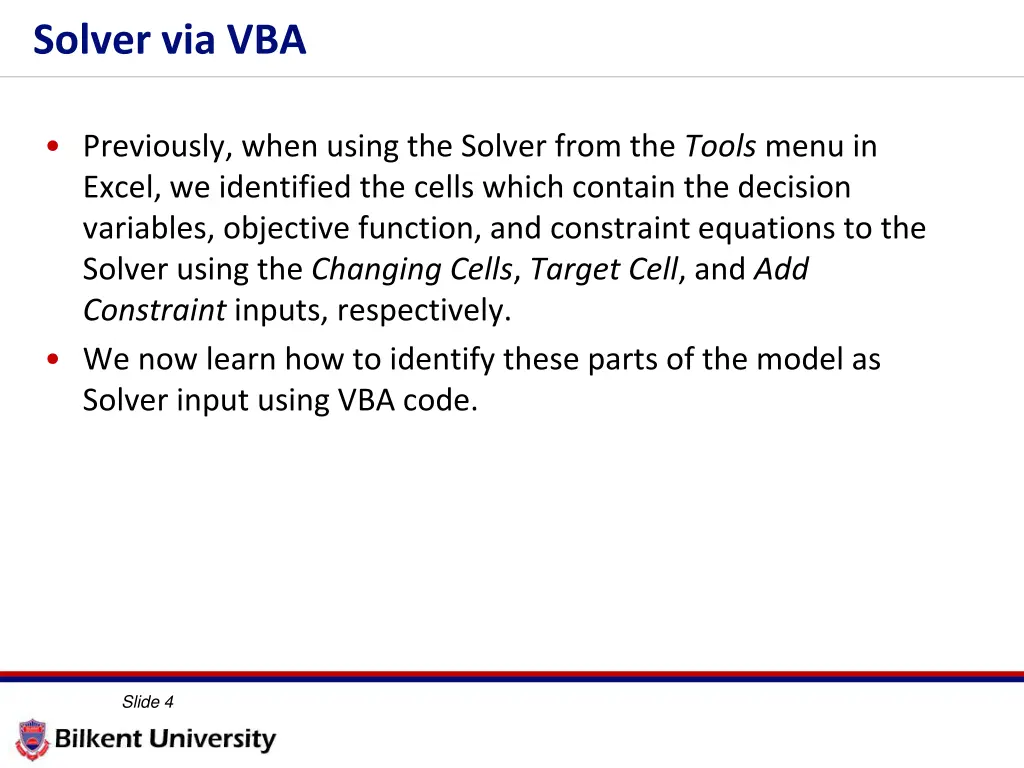This screenshot has height=768, width=1024.
Task: Click the "Solver via VBA" slide title
Action: tap(169, 40)
